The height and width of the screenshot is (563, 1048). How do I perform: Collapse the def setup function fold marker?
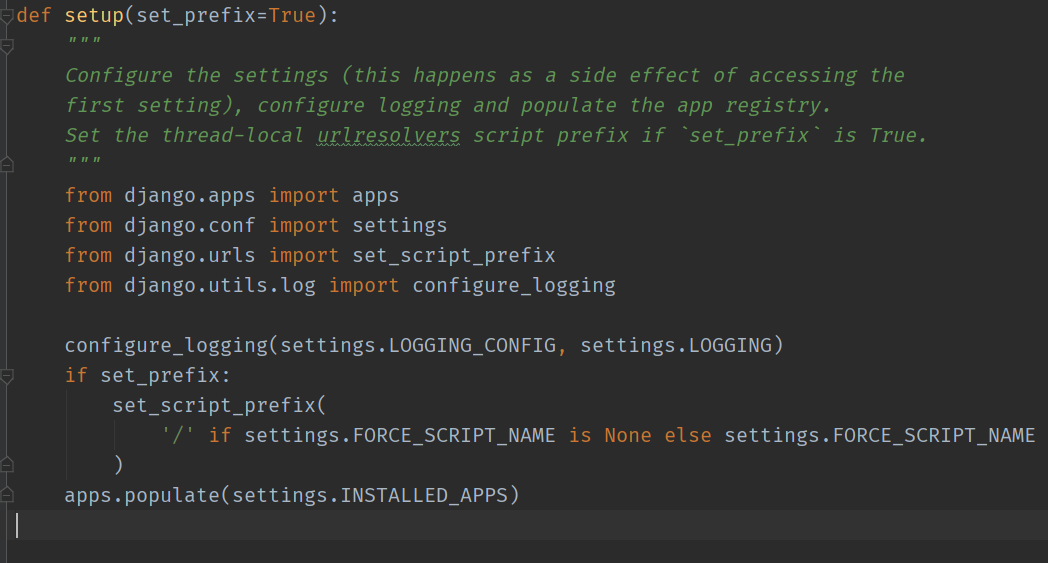[7, 16]
